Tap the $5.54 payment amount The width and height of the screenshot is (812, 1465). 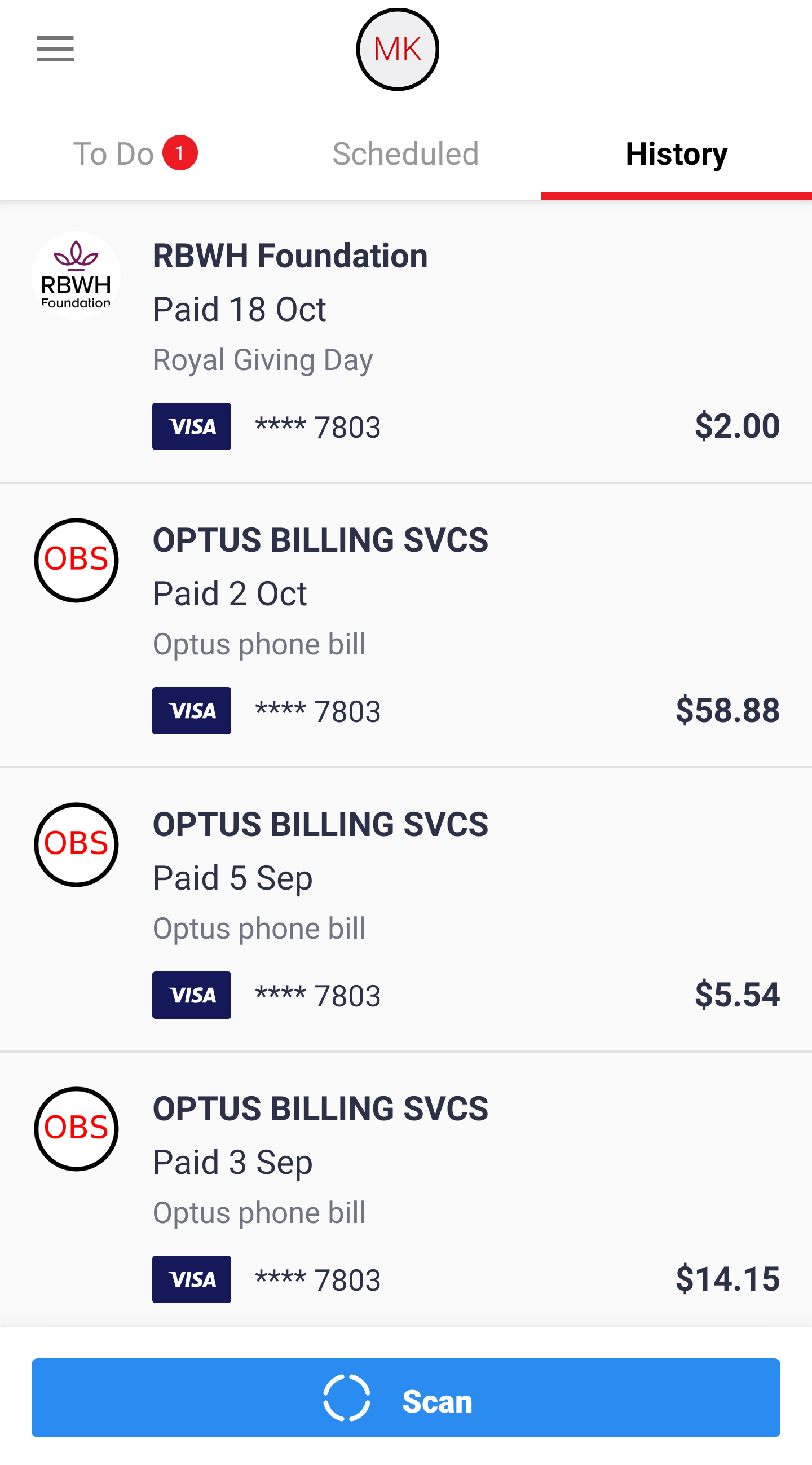tap(737, 995)
